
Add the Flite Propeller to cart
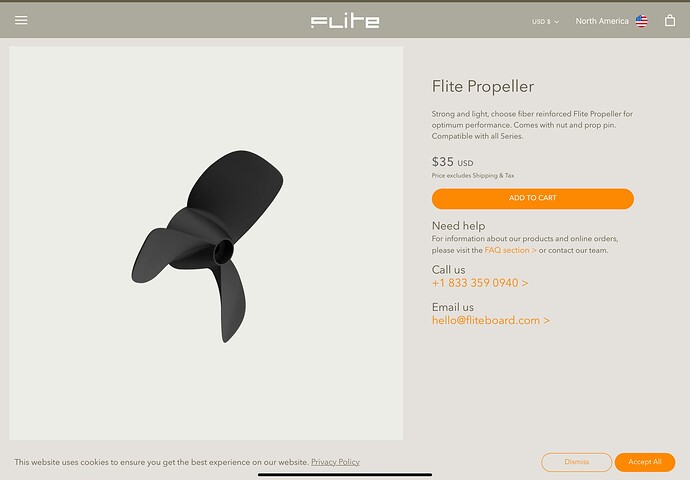click(x=532, y=198)
